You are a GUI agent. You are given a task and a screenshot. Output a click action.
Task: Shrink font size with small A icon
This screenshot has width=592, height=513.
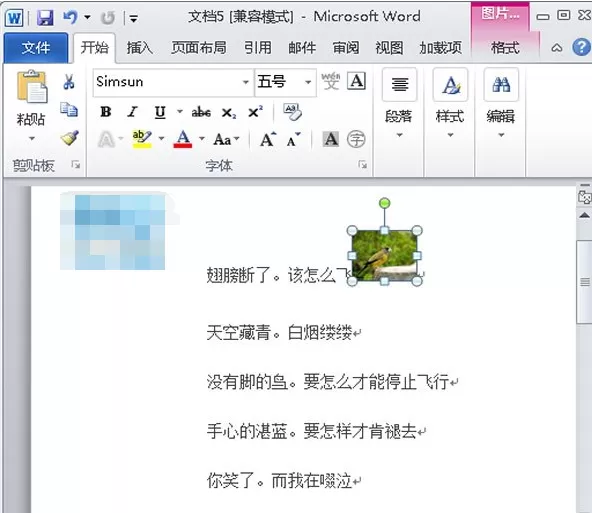coord(293,140)
